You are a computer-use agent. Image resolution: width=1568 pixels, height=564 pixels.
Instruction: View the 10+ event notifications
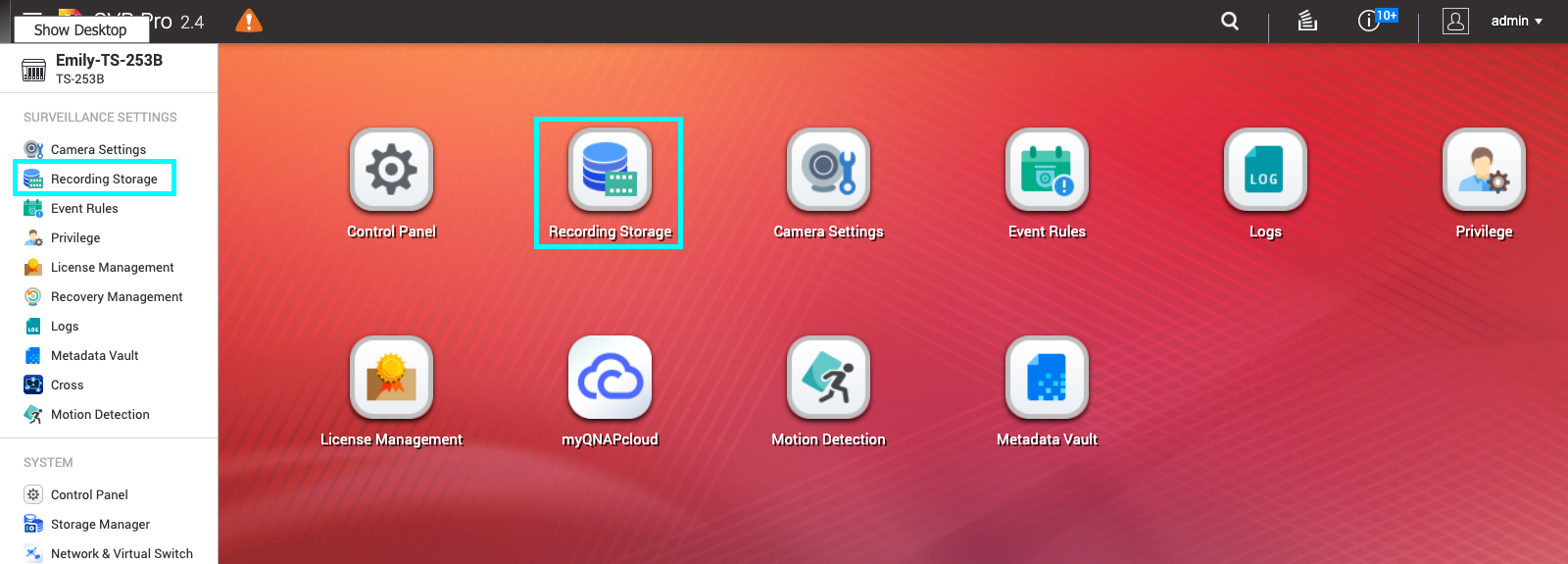pos(1372,21)
